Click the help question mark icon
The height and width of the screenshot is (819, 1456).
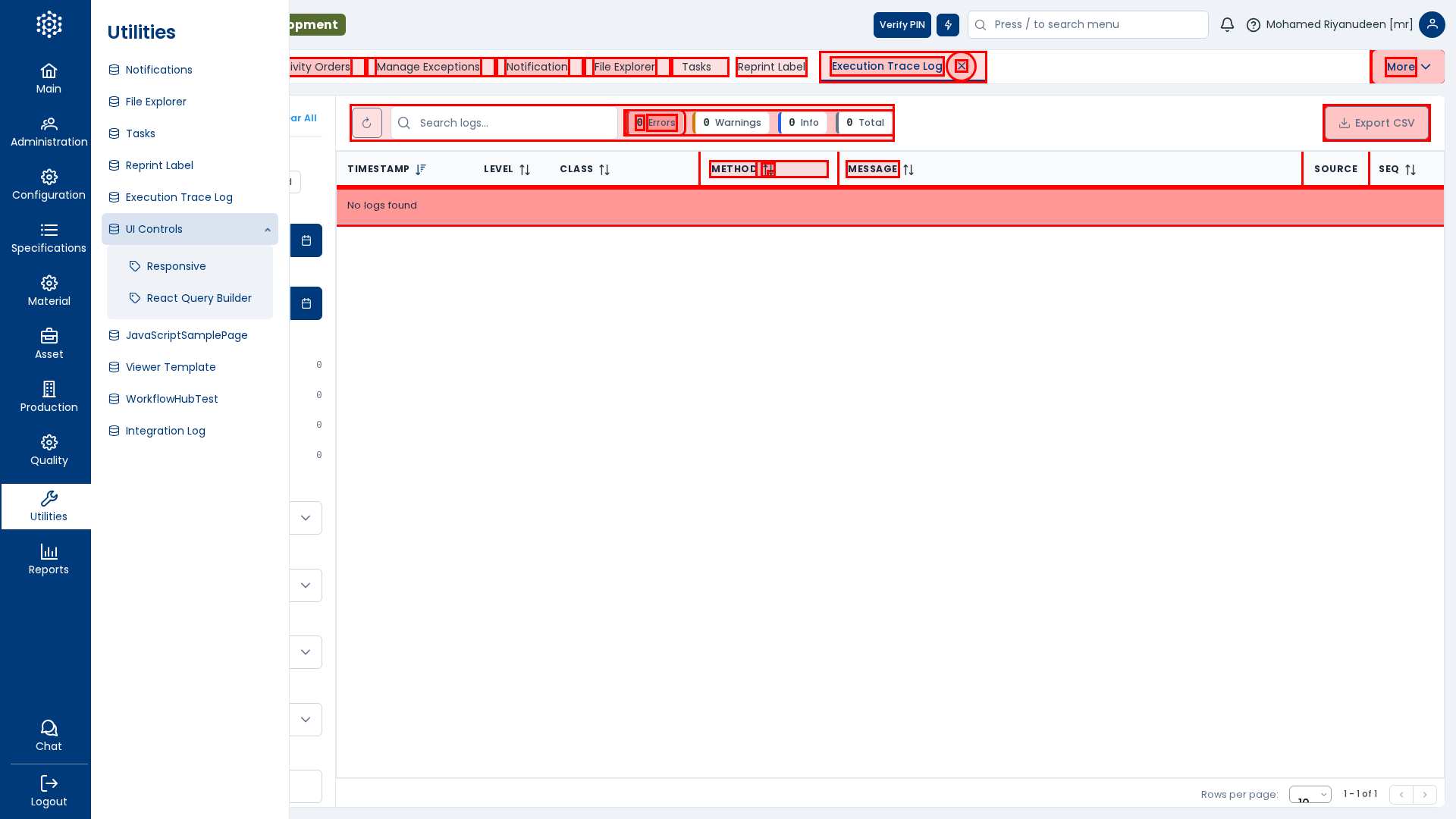1254,25
